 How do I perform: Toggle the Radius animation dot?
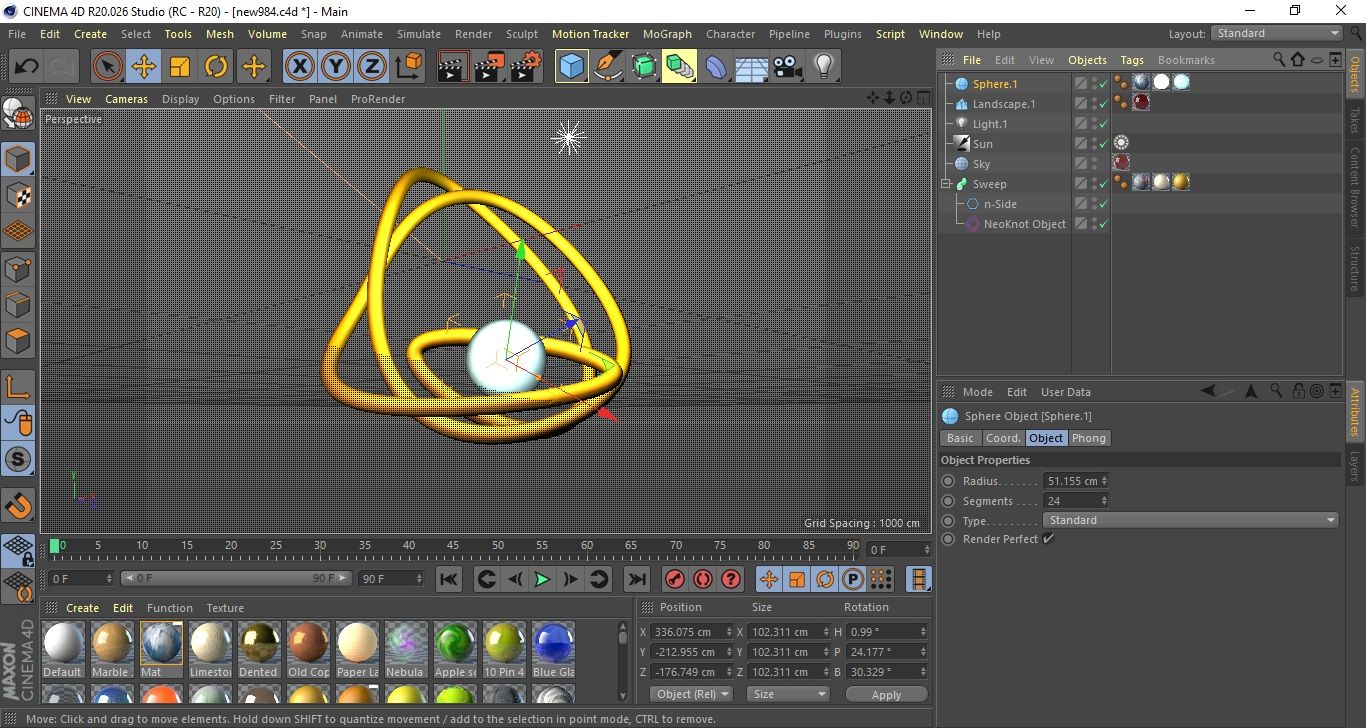click(x=948, y=481)
